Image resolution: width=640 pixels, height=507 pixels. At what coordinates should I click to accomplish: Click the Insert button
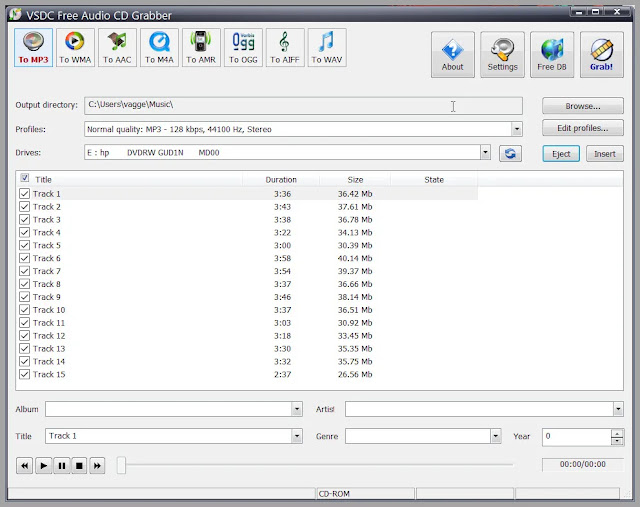(x=605, y=154)
